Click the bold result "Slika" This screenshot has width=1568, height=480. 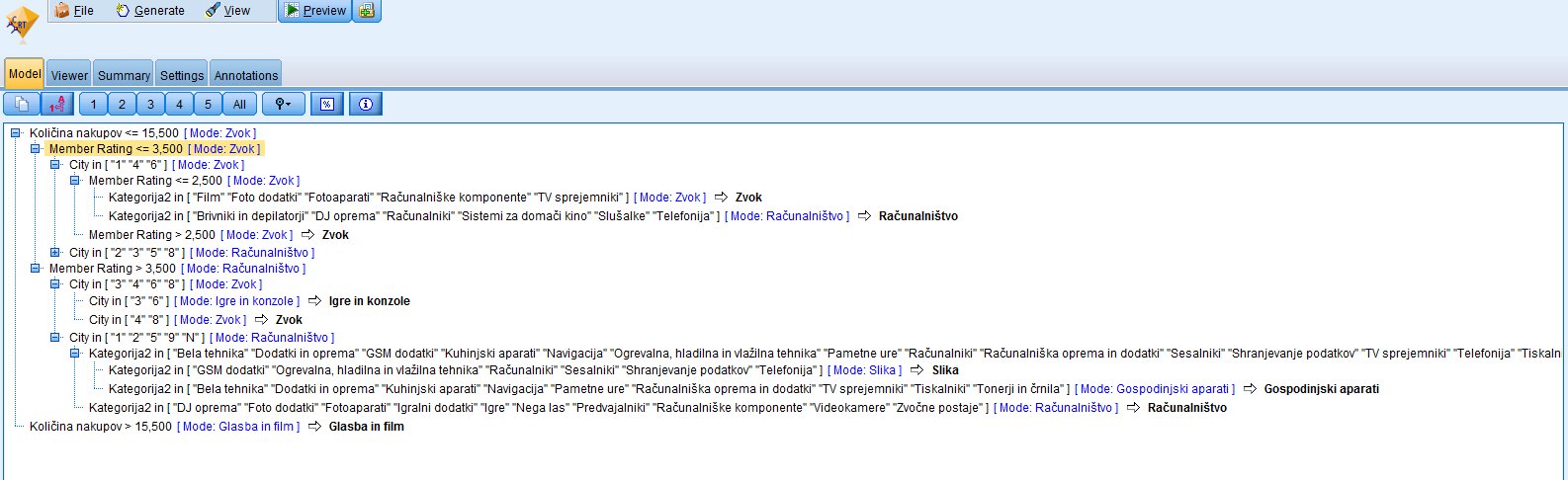pos(945,370)
